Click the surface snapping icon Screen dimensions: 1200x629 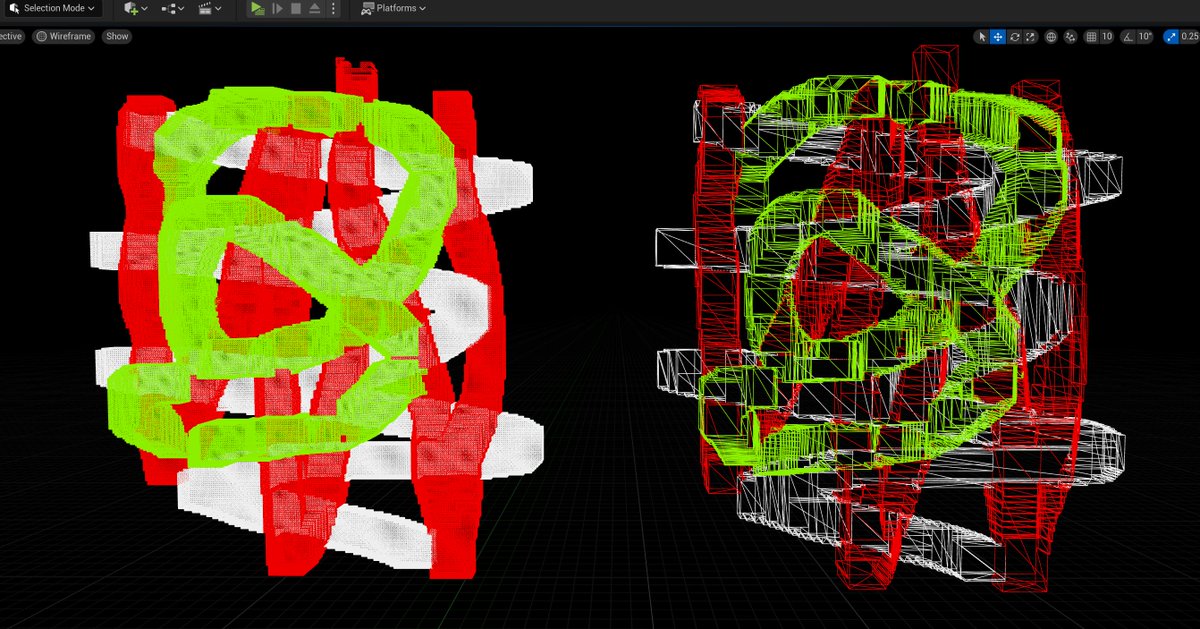(x=1071, y=36)
